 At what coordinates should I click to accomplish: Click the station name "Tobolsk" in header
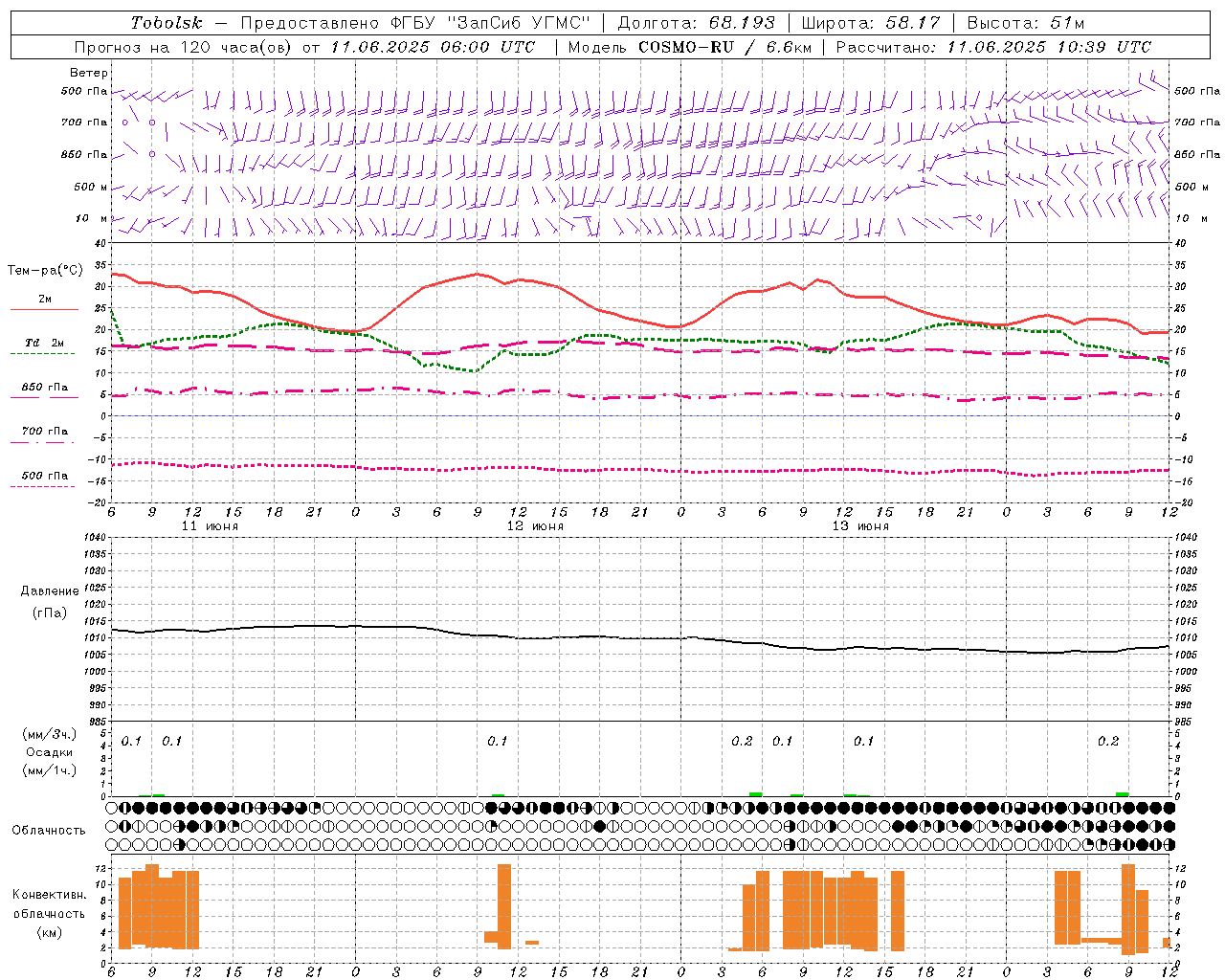167,23
